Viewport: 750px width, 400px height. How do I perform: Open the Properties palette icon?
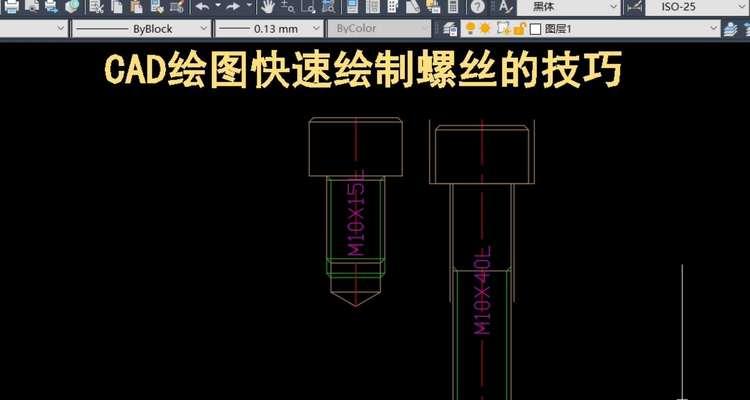(x=353, y=6)
